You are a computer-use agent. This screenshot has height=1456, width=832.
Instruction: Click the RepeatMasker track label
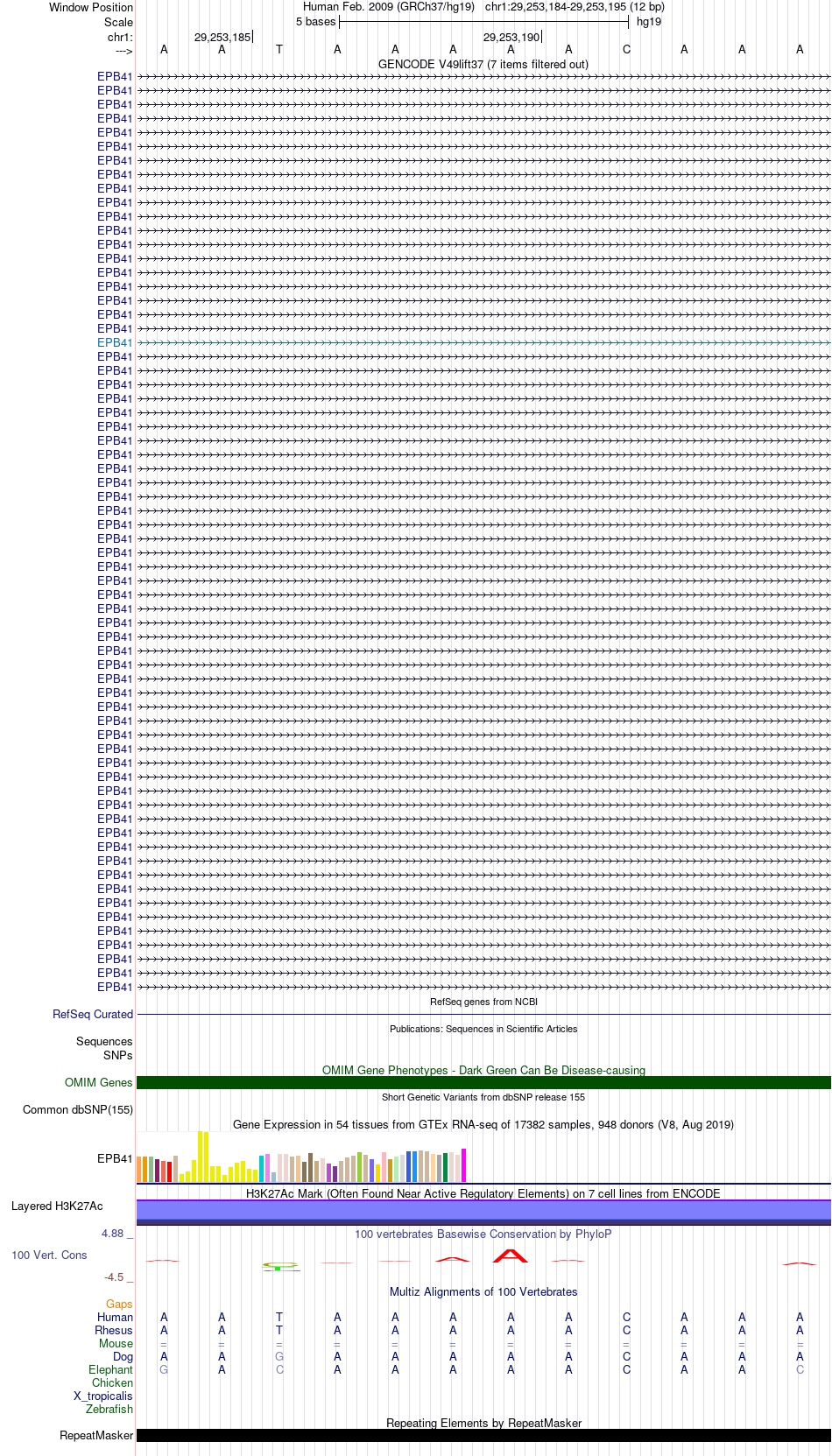[x=96, y=1435]
